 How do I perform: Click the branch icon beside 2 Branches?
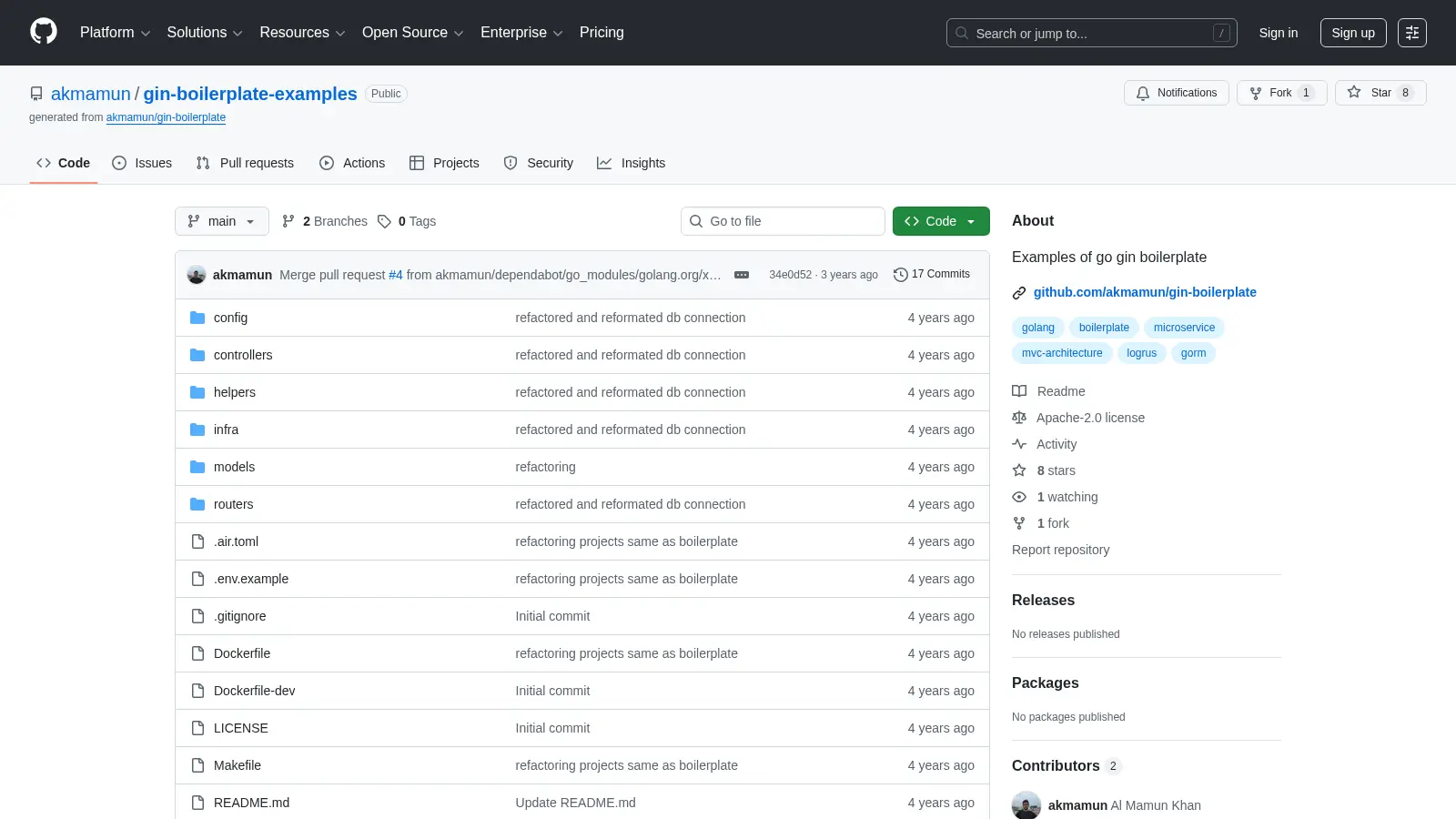pos(288,221)
